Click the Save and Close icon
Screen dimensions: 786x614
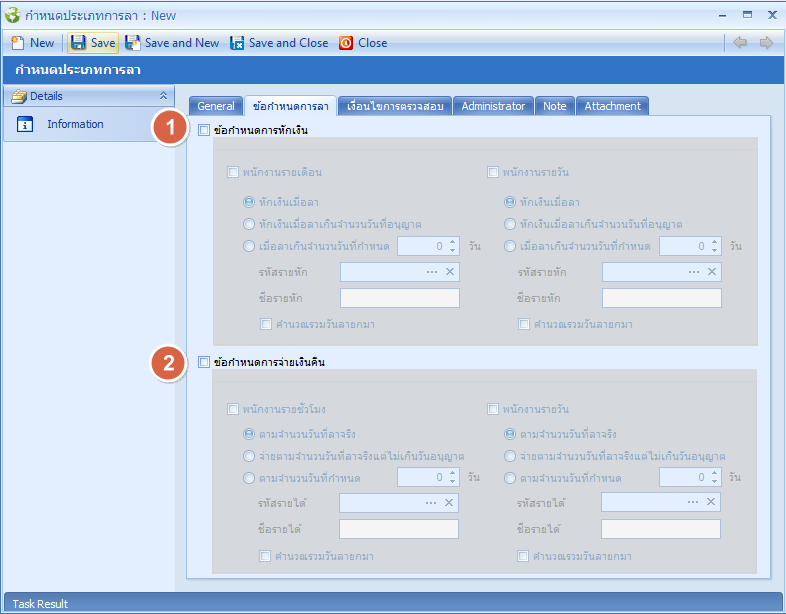click(x=237, y=43)
